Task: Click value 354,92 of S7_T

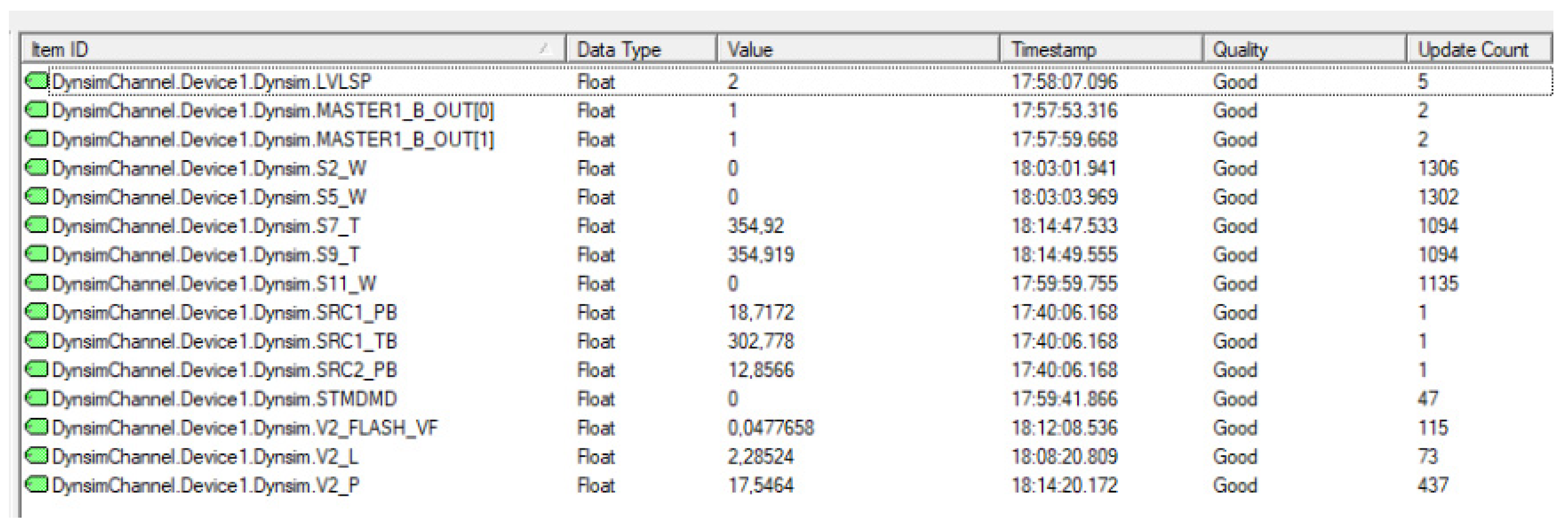Action: 756,226
